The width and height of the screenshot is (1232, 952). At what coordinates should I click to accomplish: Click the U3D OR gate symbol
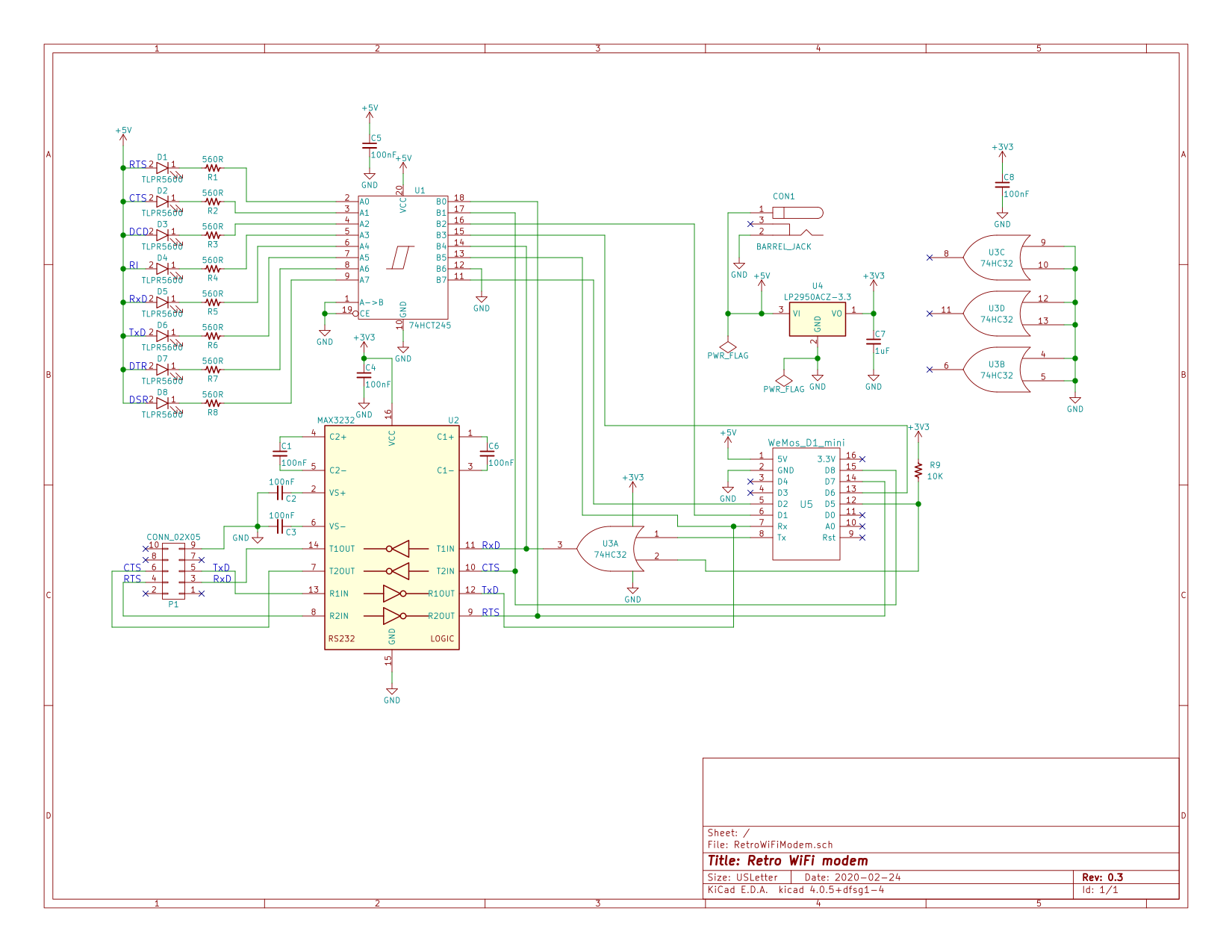point(997,314)
